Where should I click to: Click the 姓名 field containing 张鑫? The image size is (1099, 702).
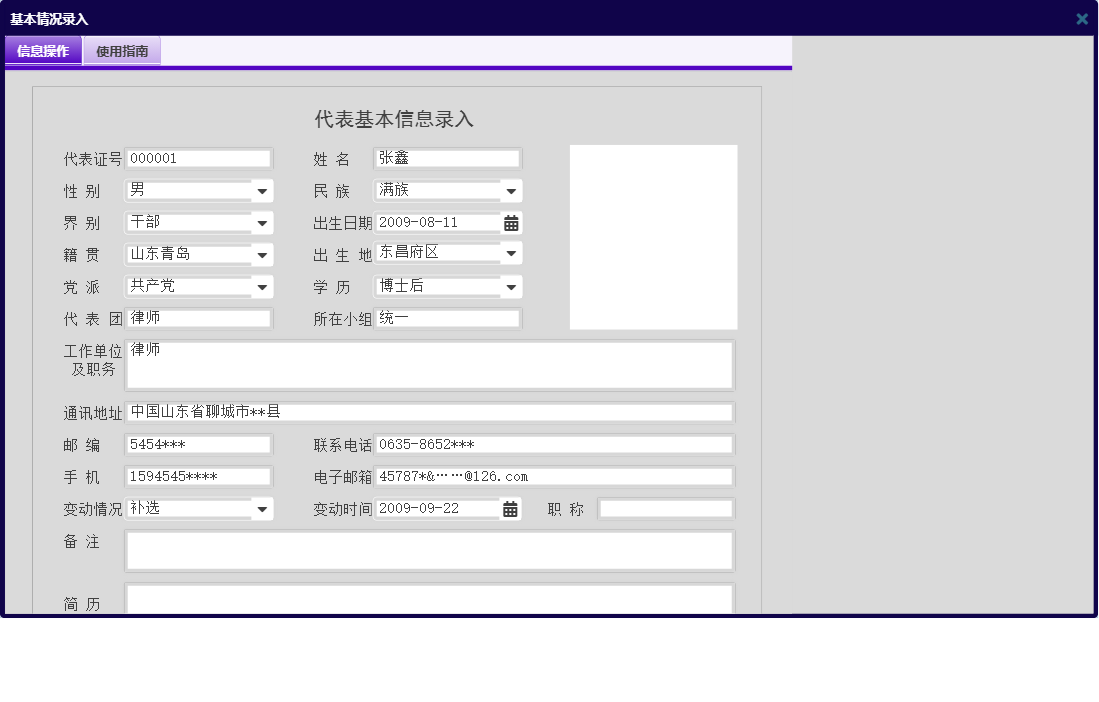[x=448, y=159]
